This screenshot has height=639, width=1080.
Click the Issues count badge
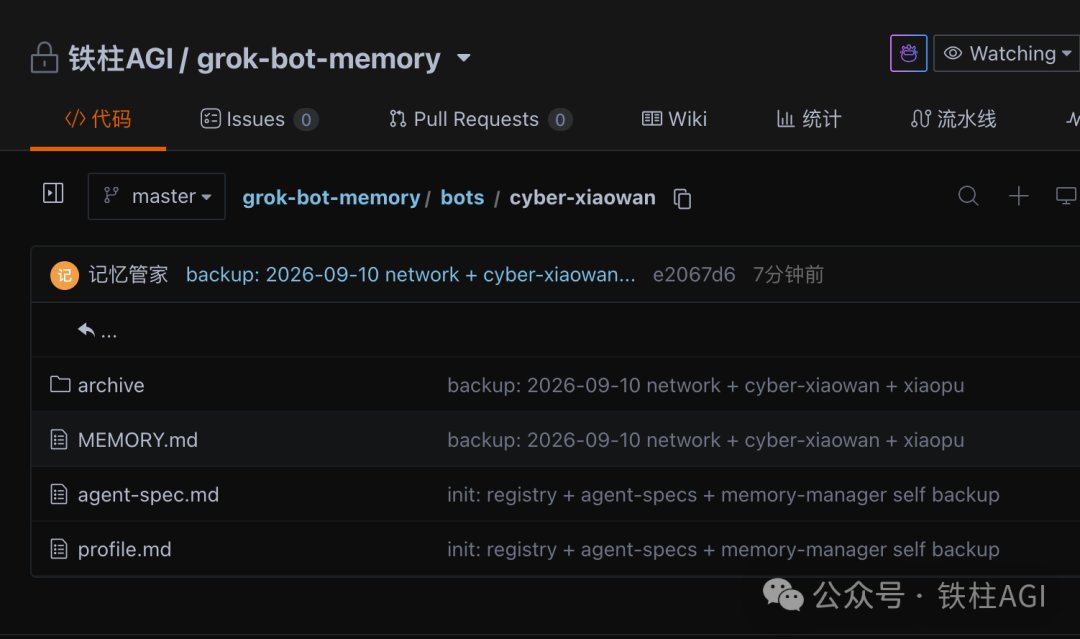click(x=306, y=120)
